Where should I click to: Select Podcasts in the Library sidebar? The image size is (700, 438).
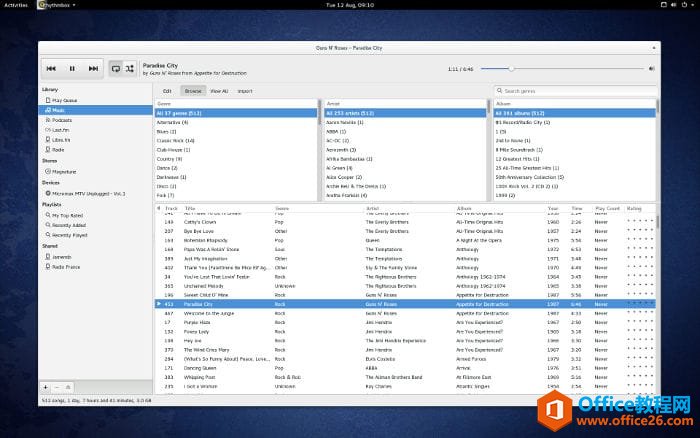click(62, 120)
